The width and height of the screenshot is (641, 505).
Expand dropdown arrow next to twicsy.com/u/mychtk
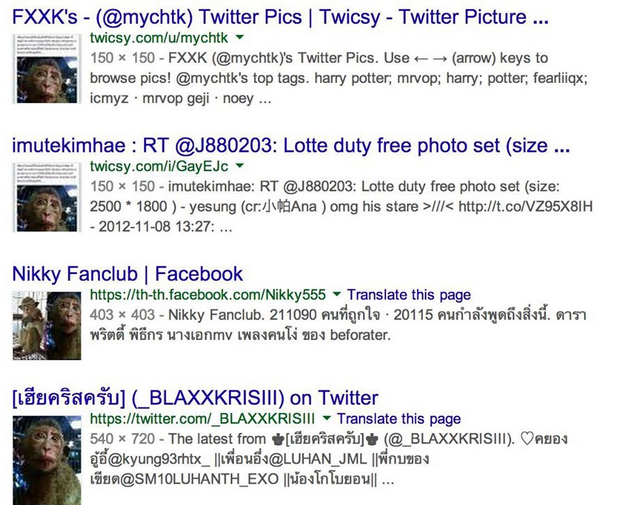pos(240,38)
